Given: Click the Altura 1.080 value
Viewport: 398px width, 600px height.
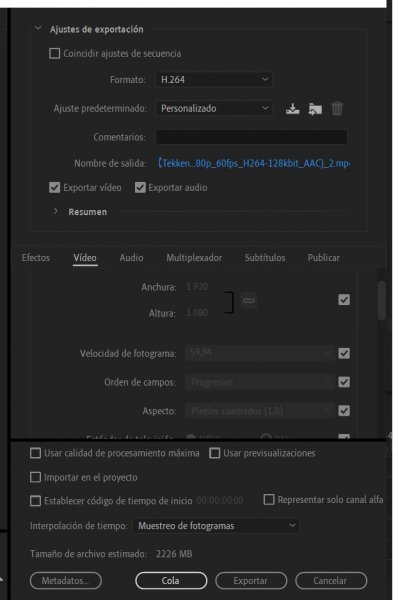Looking at the screenshot, I should (x=197, y=313).
